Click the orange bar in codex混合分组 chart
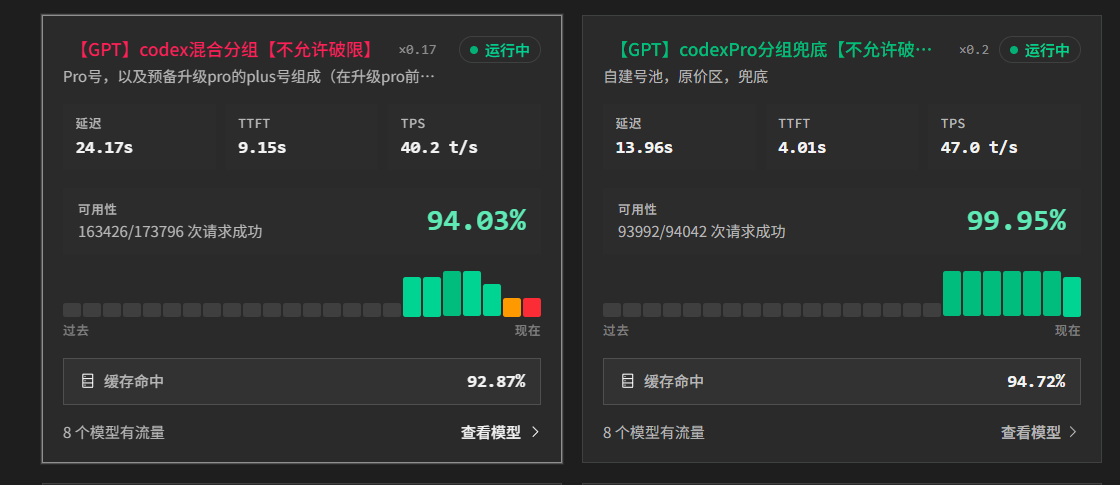 pos(511,307)
